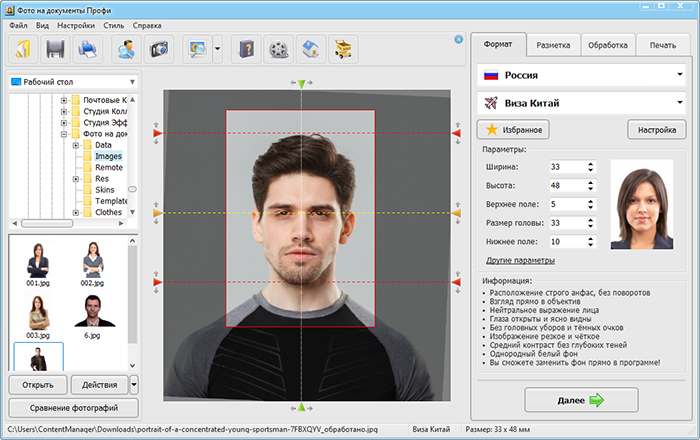700x440 pixels.
Task: Click the green marker above the photo
Action: 301,85
